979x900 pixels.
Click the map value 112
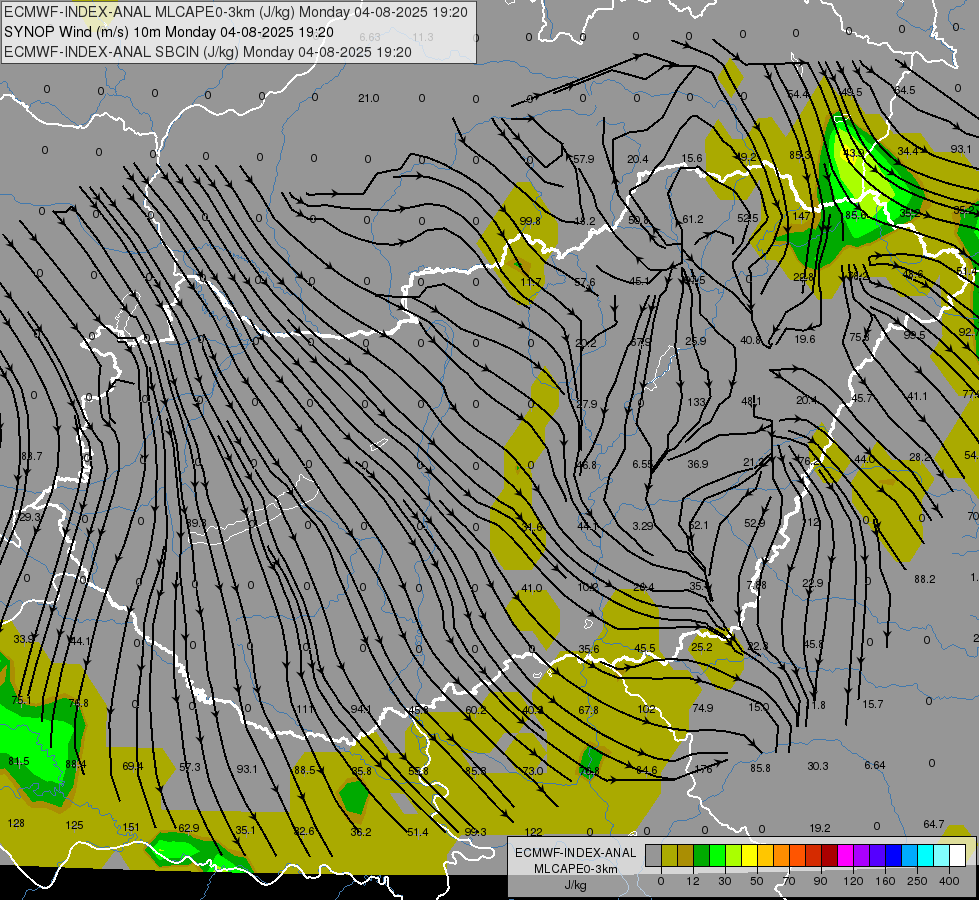click(811, 522)
